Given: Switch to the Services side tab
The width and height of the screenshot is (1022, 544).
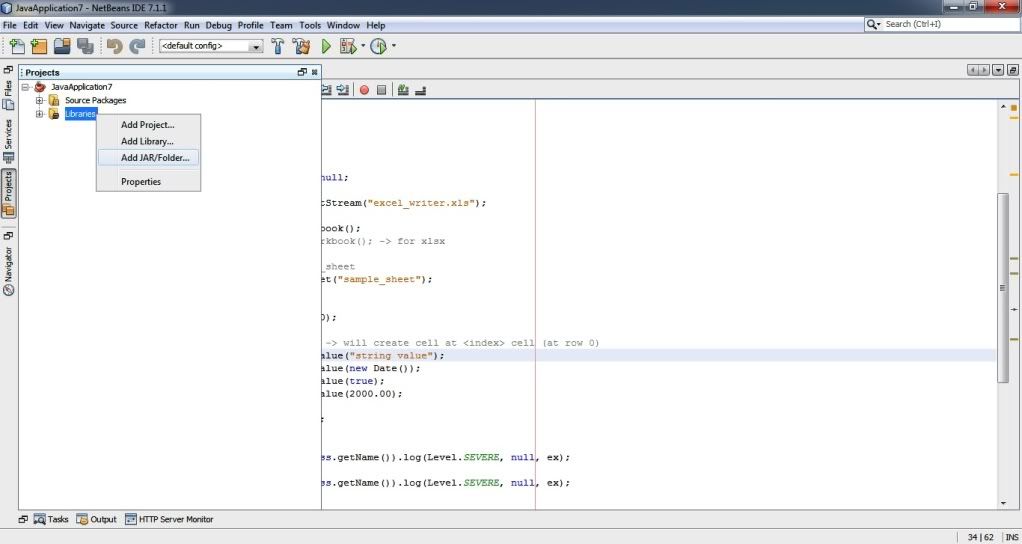Looking at the screenshot, I should [x=8, y=140].
